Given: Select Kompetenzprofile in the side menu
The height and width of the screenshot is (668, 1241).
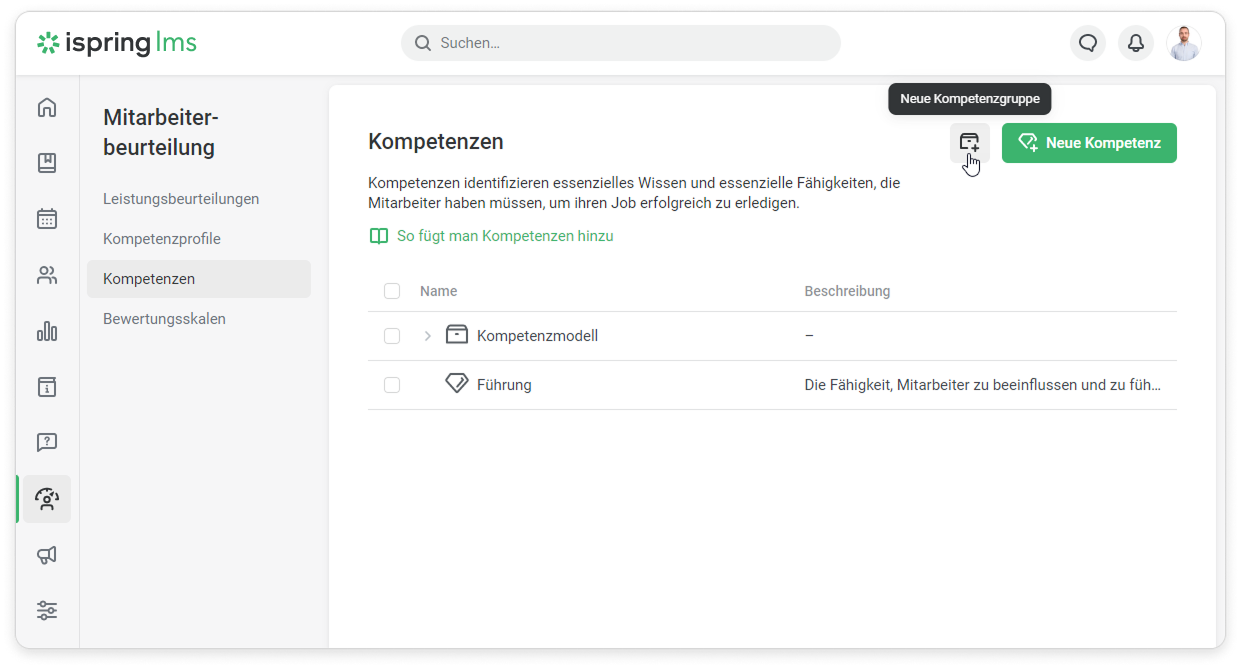Looking at the screenshot, I should [x=162, y=239].
